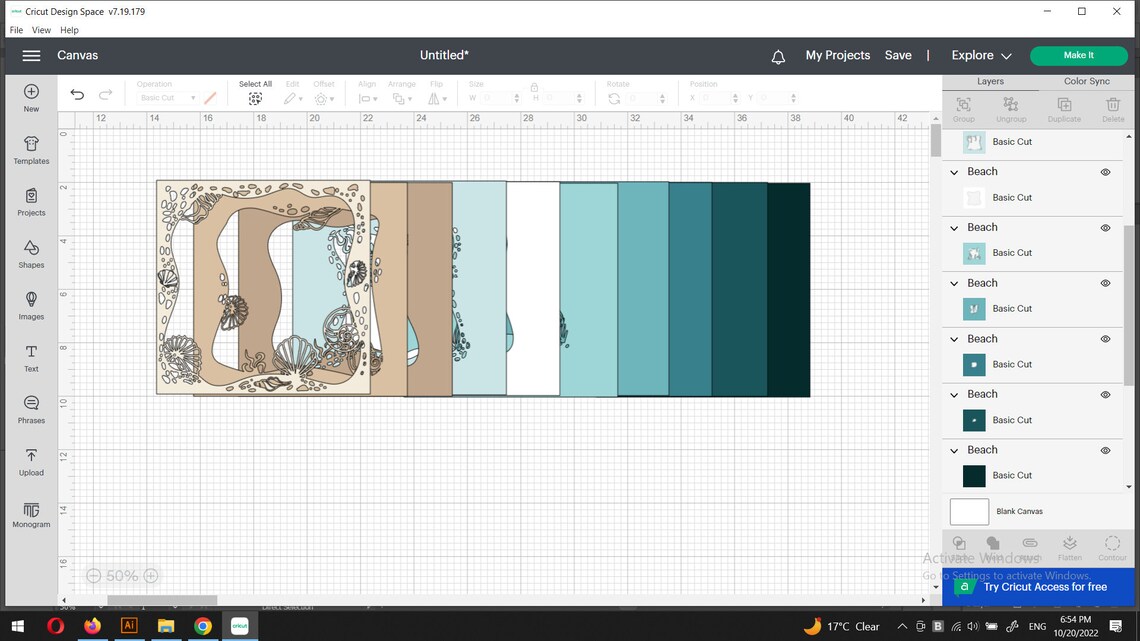Click the operation color pen swatch
This screenshot has width=1140, height=641.
[210, 97]
